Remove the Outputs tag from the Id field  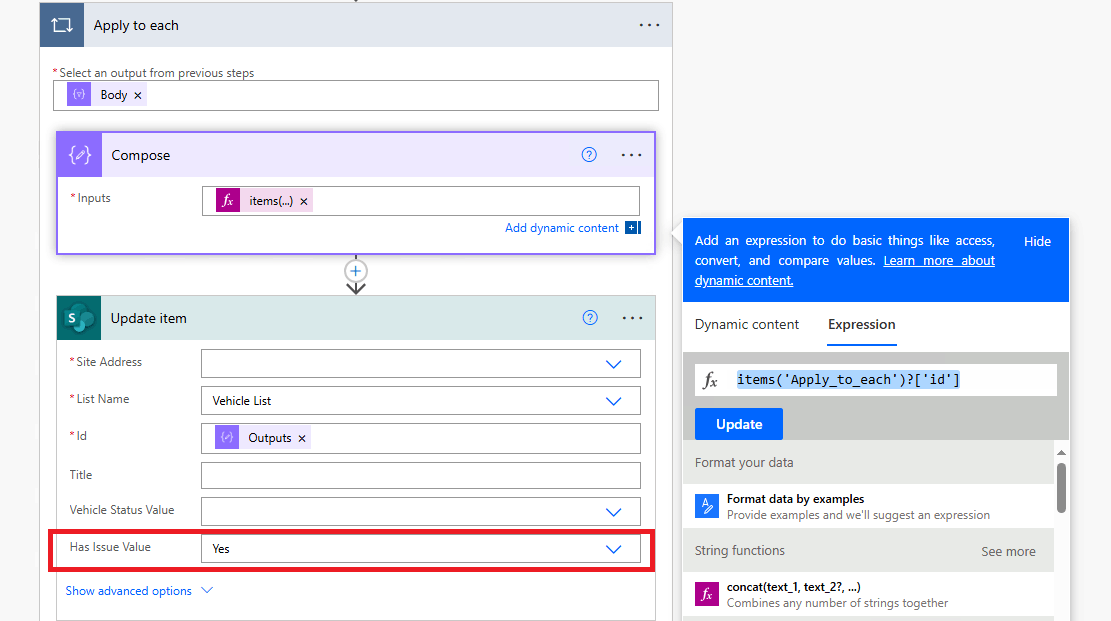point(303,437)
